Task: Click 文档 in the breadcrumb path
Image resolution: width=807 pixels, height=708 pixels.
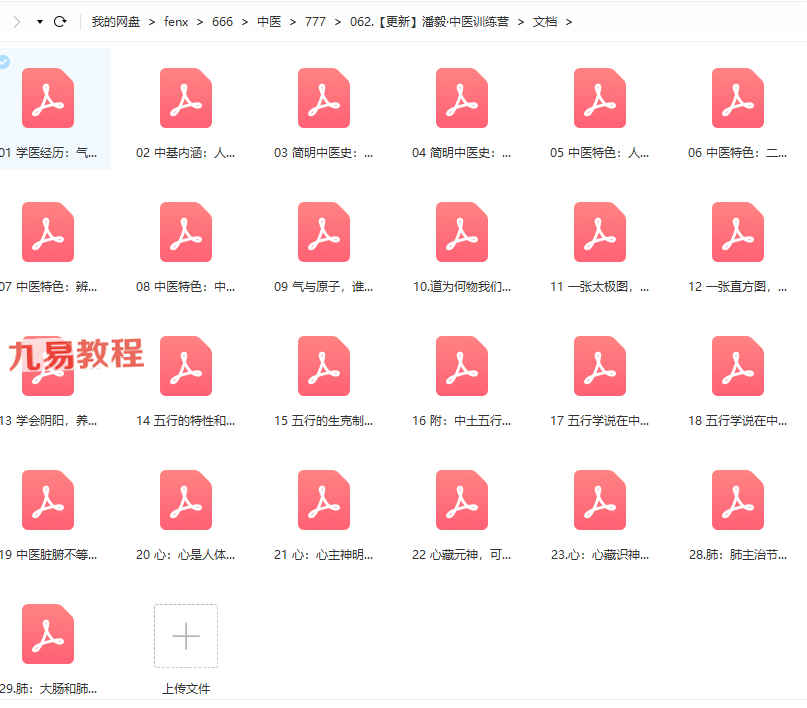Action: click(x=545, y=22)
